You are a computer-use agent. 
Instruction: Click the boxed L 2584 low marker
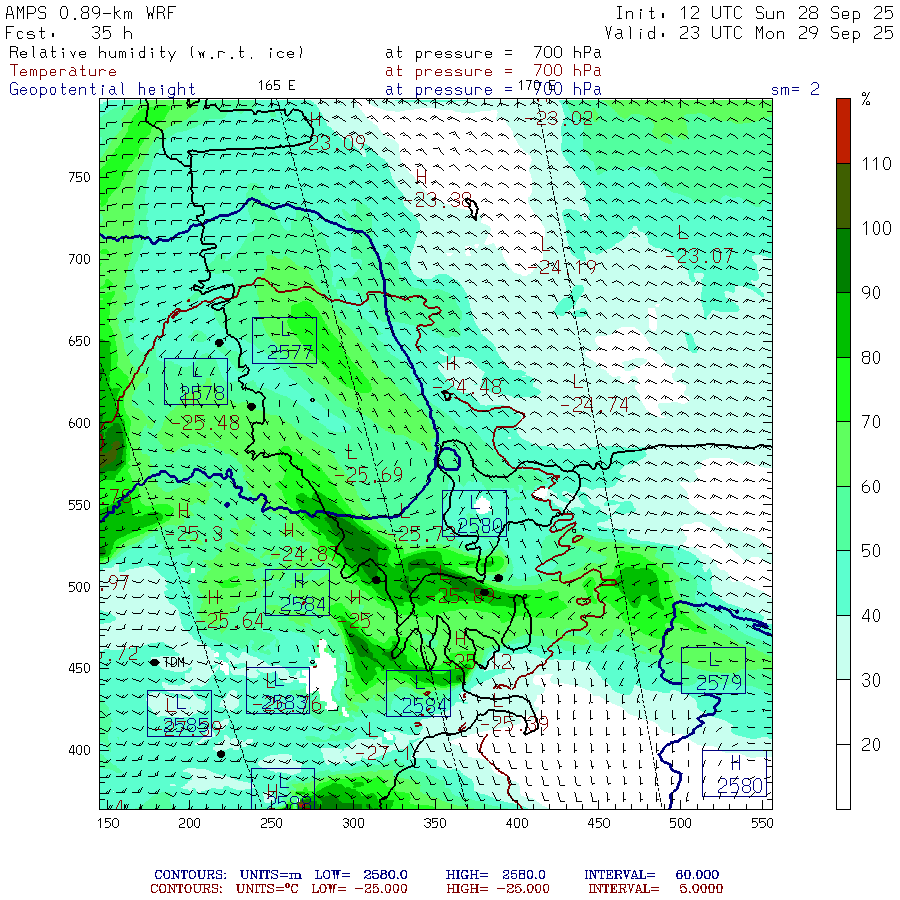418,693
